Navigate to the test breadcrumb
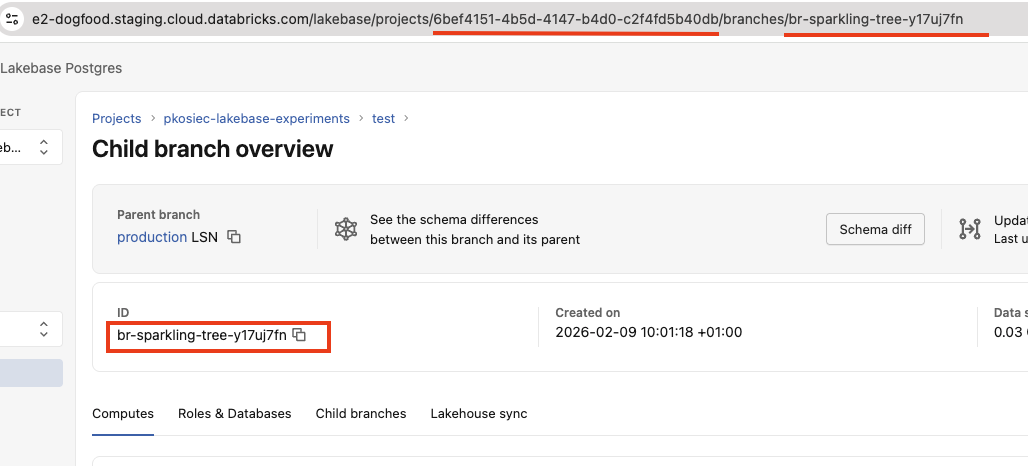The height and width of the screenshot is (466, 1028). (x=383, y=118)
